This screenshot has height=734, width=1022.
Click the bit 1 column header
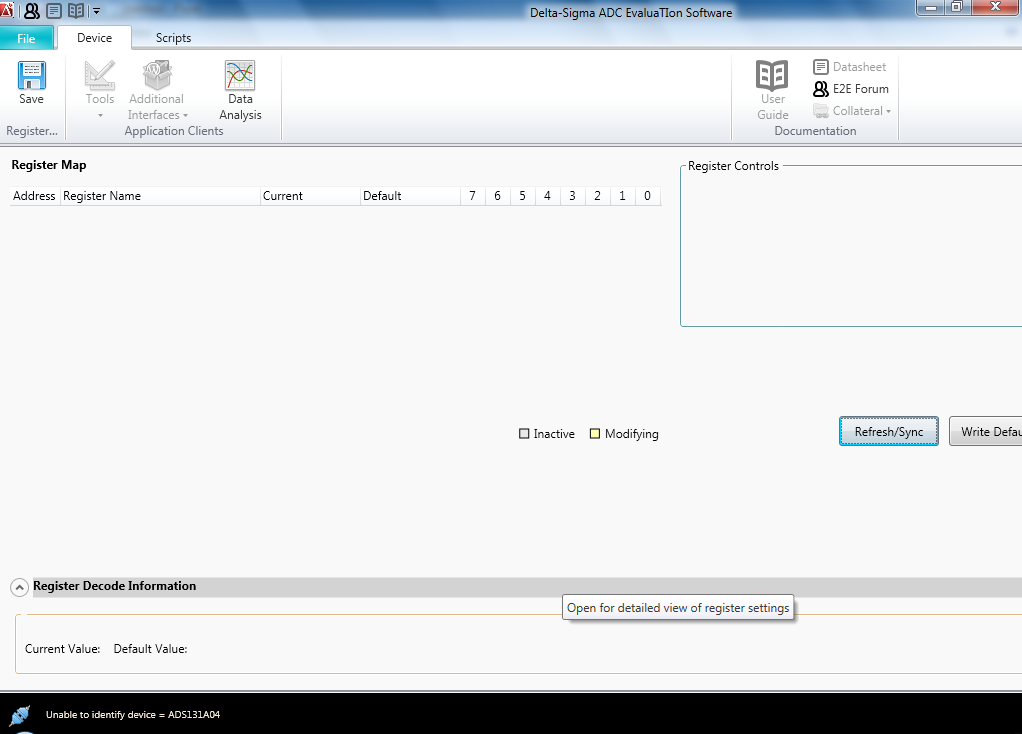(x=622, y=196)
